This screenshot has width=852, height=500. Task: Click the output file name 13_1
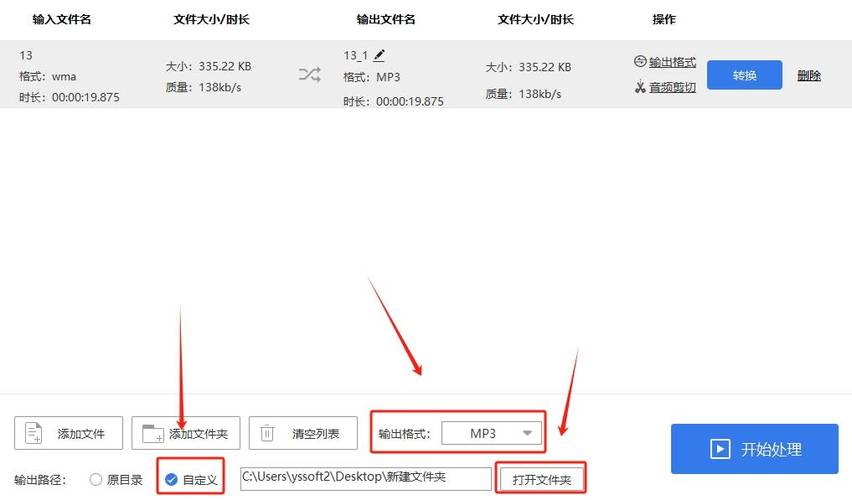[x=355, y=55]
